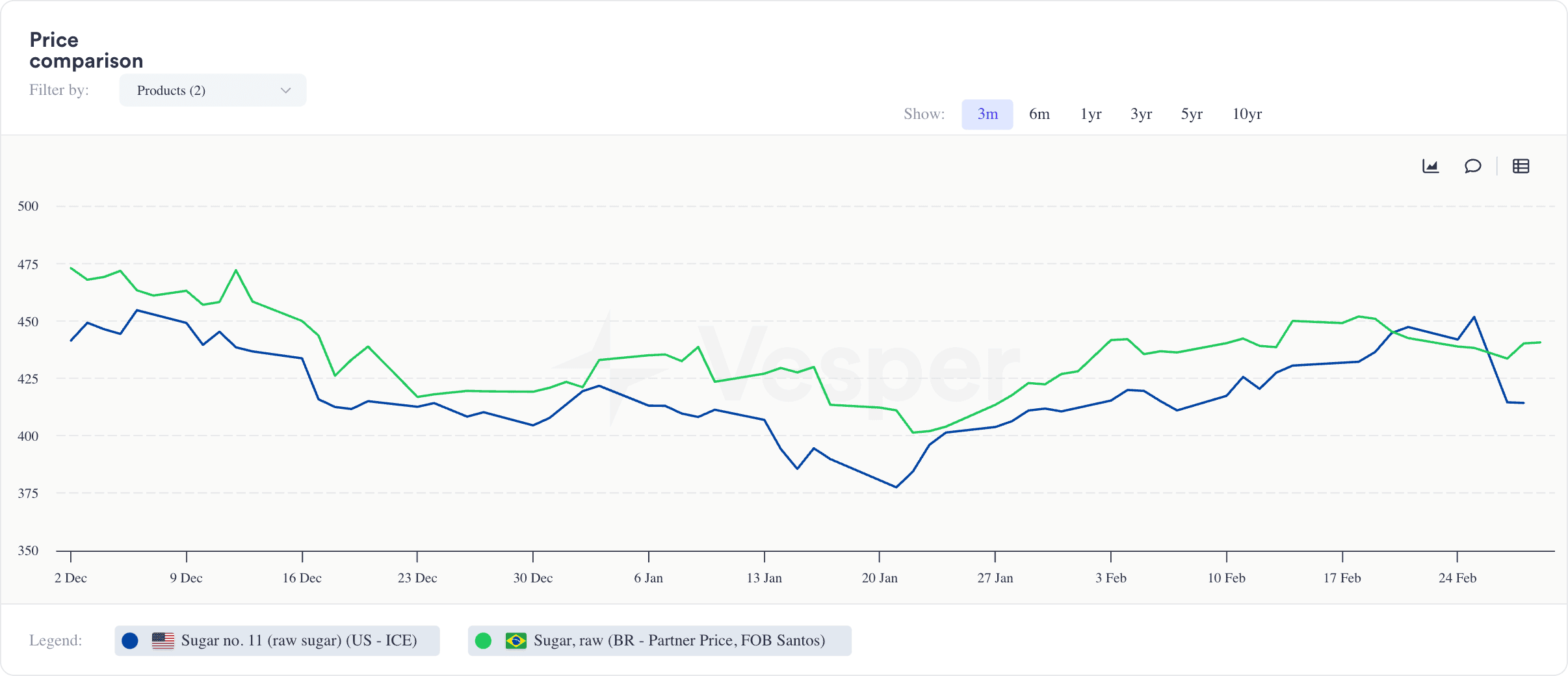This screenshot has width=1568, height=676.
Task: Click the 500 y-axis value
Action: pos(28,206)
